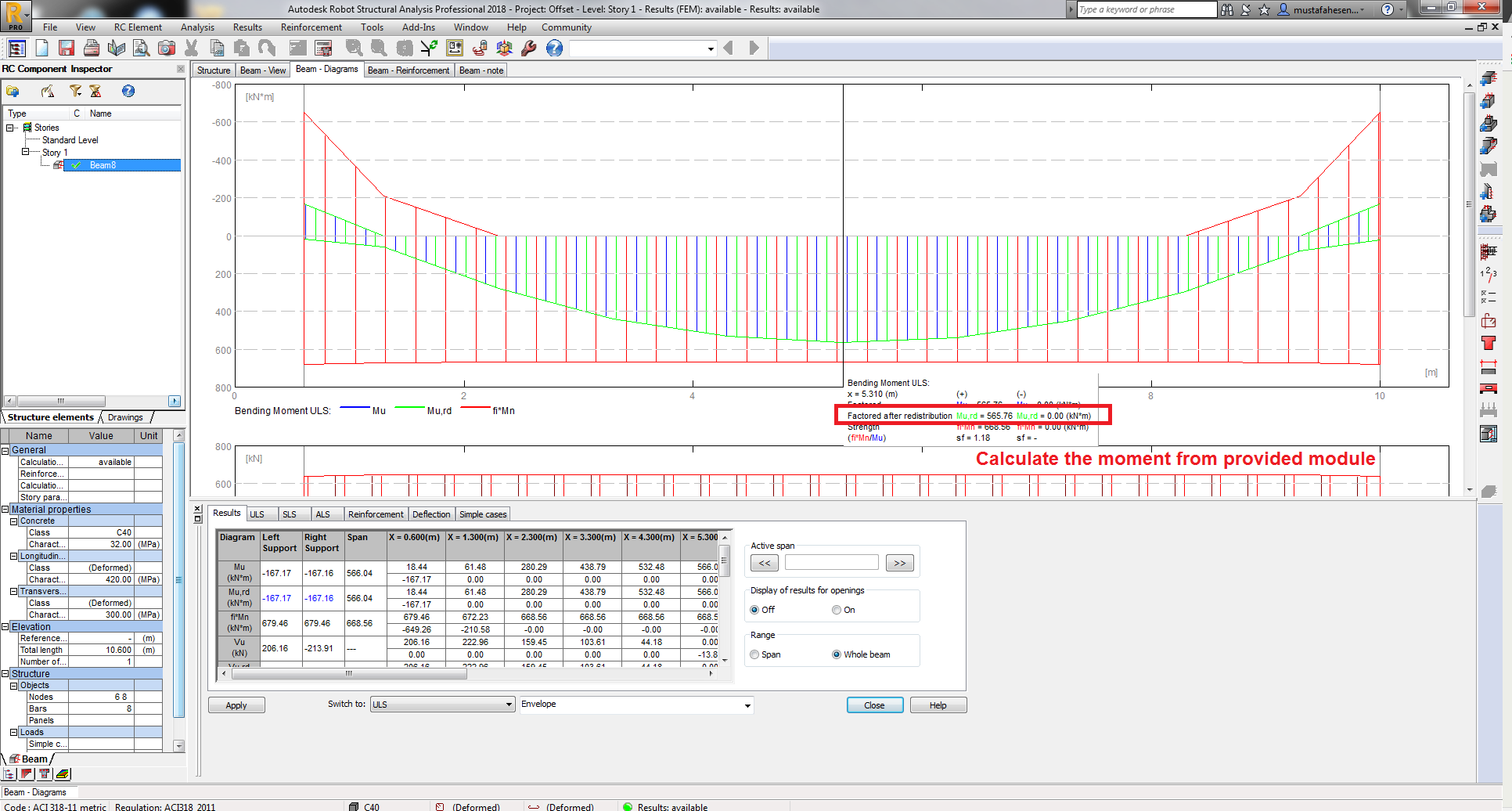Screen dimensions: 1512x811
Task: Click the Structure tab in view tabs
Action: tap(214, 70)
